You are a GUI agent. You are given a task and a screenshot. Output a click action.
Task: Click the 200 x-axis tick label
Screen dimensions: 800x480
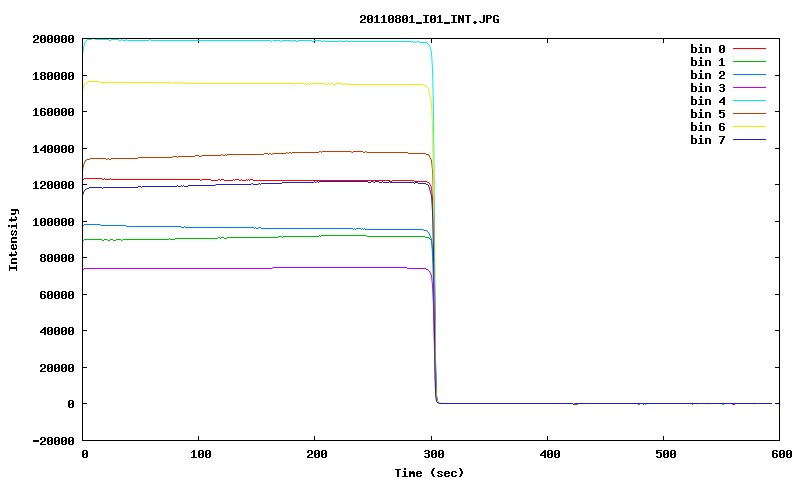[x=316, y=454]
